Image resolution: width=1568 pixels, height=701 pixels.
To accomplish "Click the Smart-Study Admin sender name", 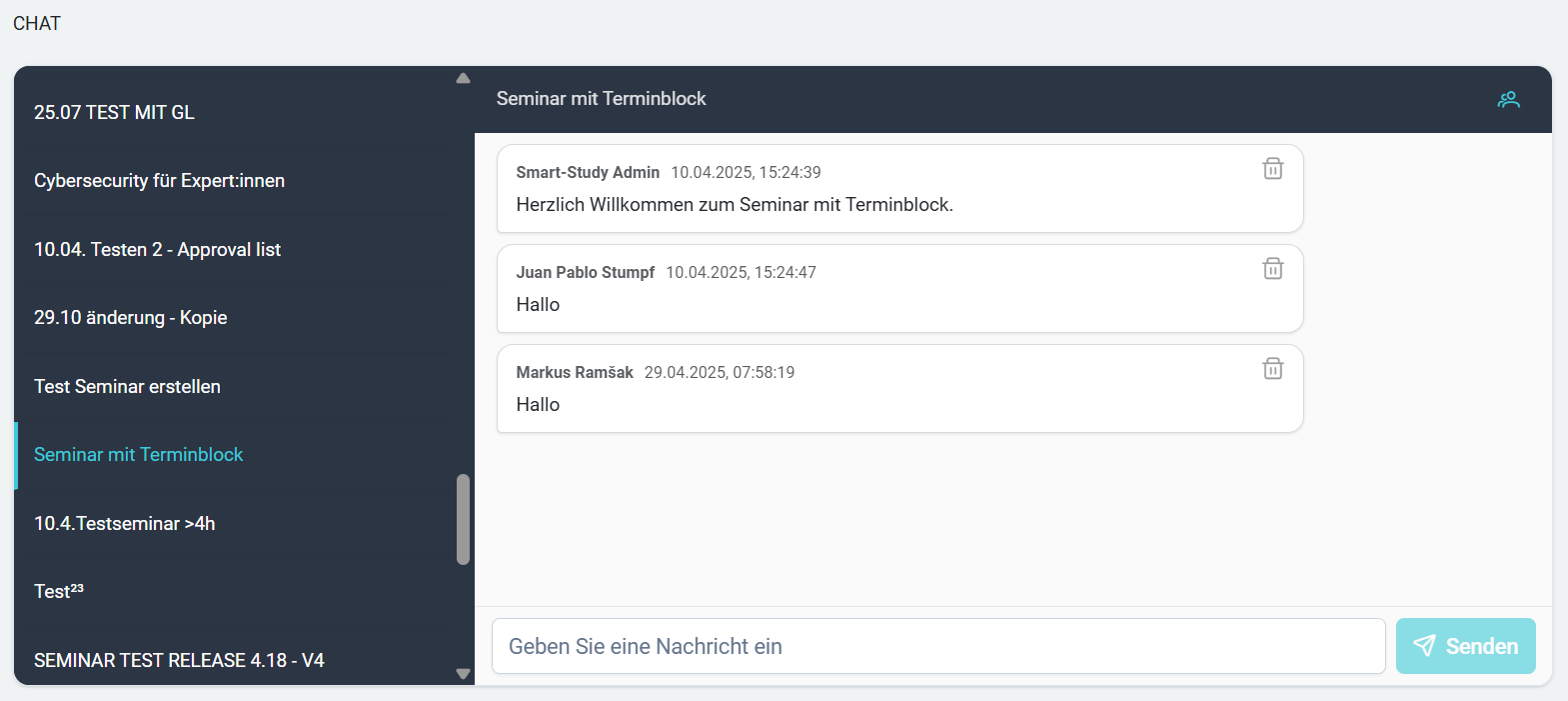I will coord(588,172).
